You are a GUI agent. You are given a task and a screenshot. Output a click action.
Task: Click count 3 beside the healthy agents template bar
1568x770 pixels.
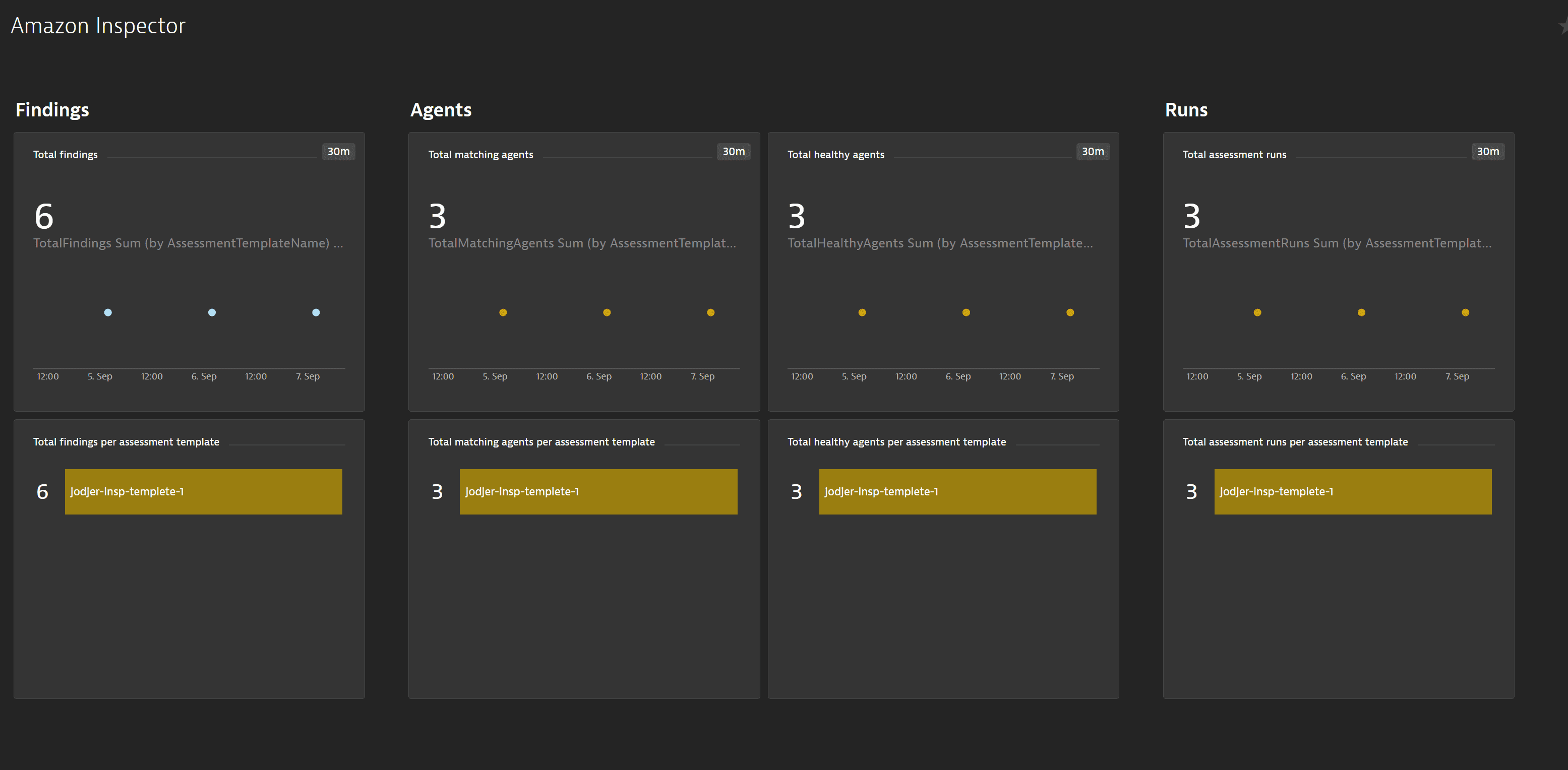click(796, 491)
